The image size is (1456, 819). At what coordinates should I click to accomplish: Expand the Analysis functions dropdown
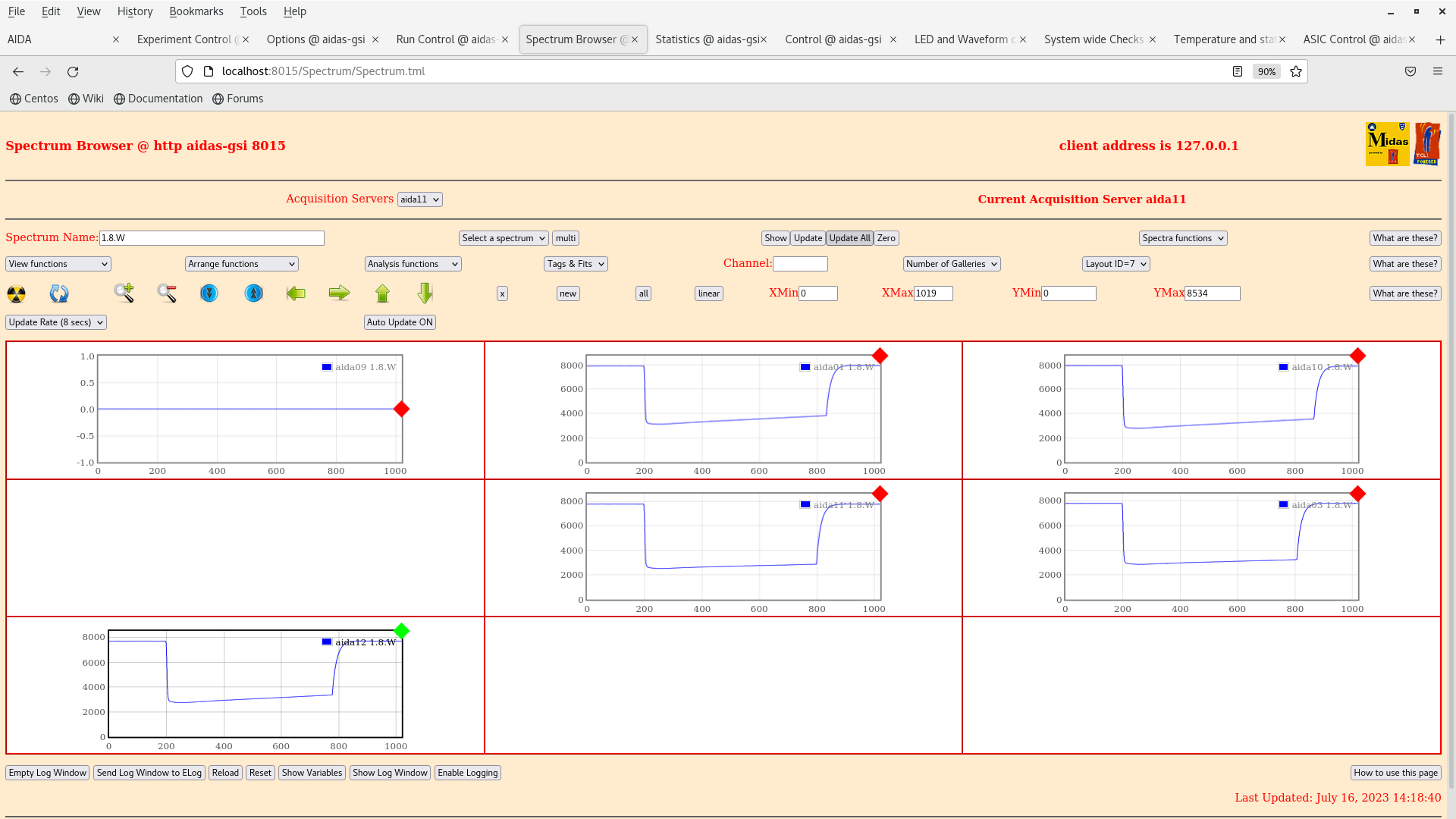point(413,264)
